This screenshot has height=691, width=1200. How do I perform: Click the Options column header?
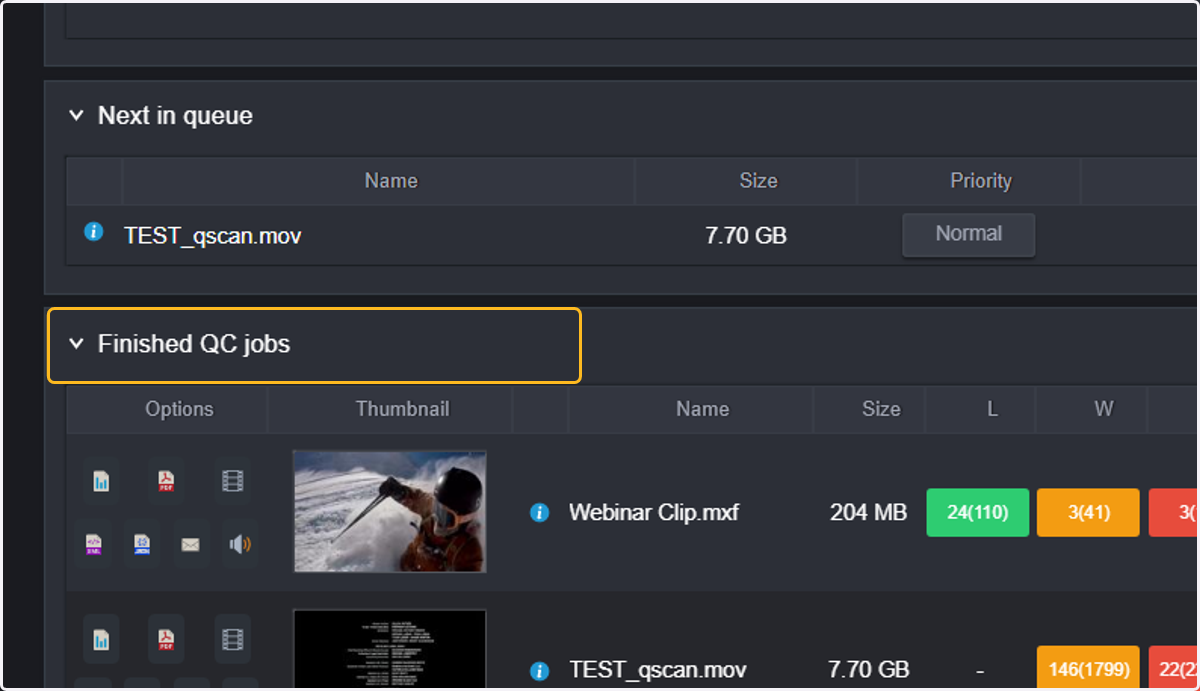click(179, 409)
